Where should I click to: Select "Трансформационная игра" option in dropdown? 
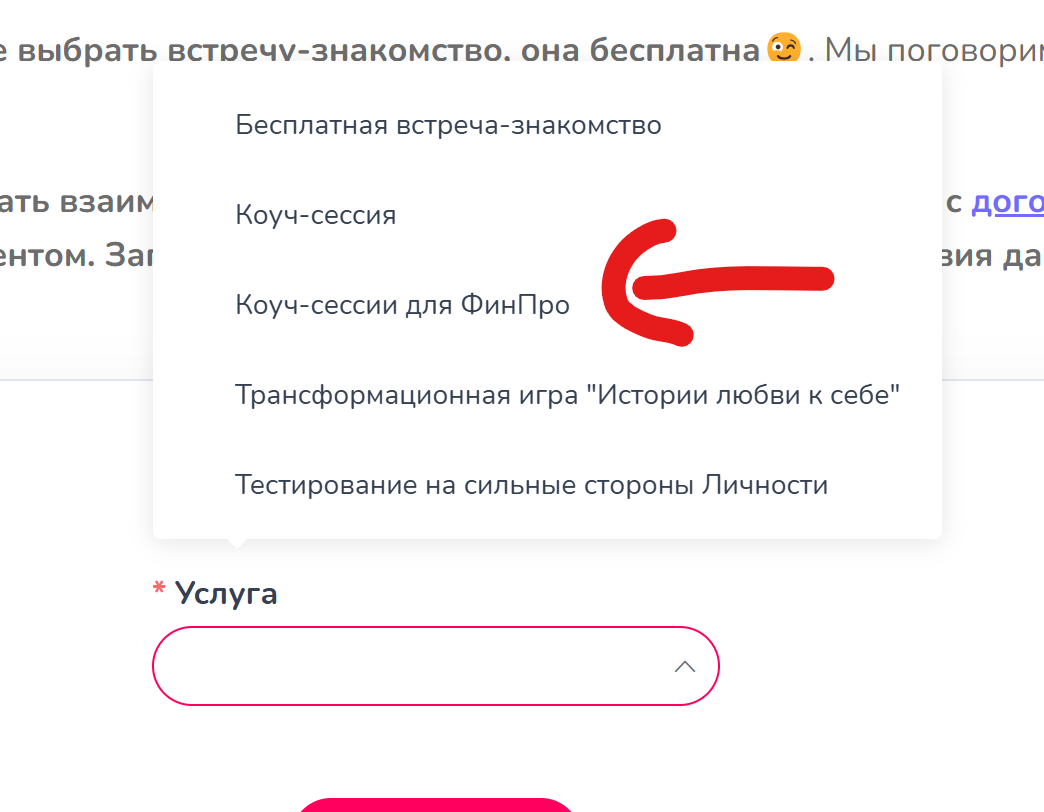[567, 395]
